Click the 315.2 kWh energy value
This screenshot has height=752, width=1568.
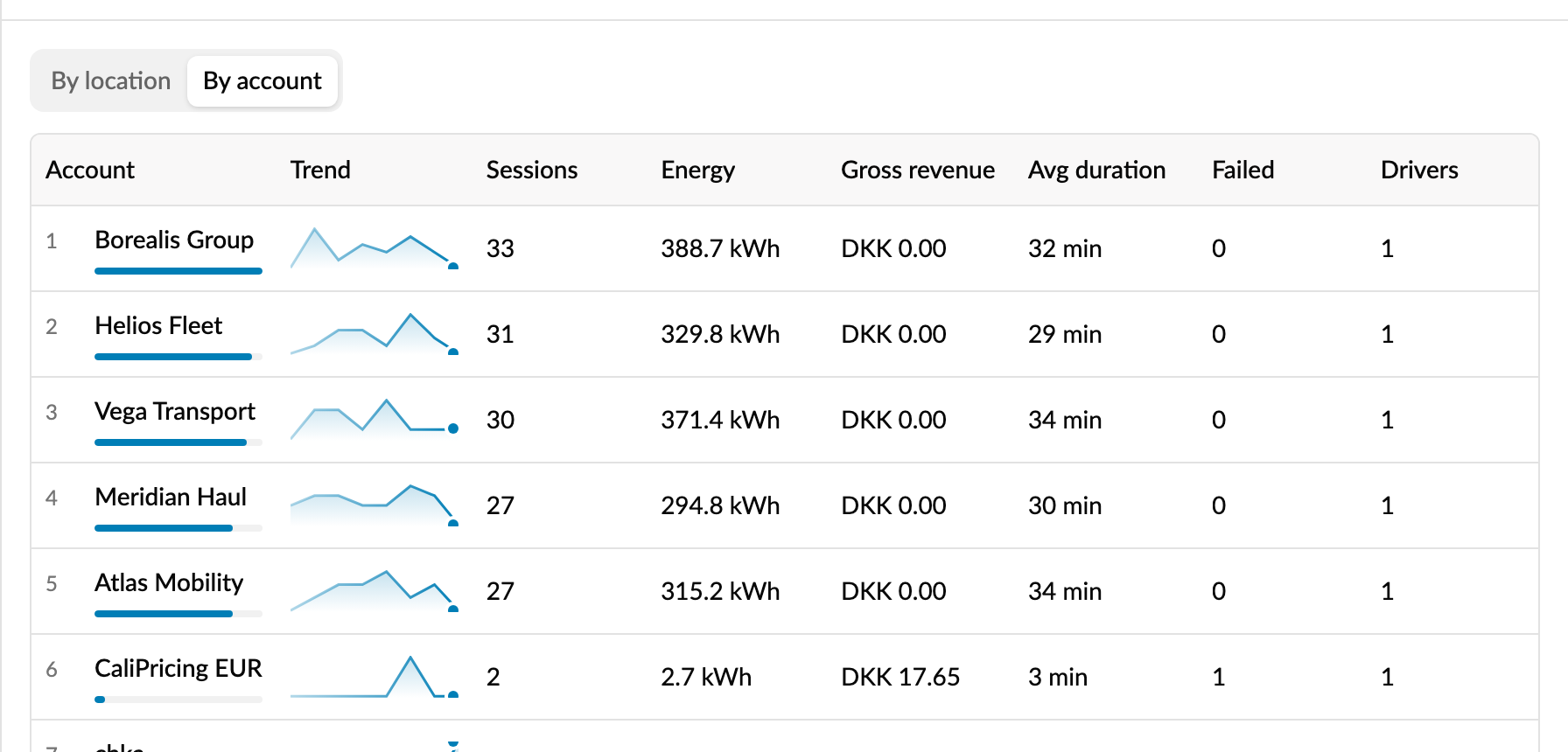(x=720, y=591)
